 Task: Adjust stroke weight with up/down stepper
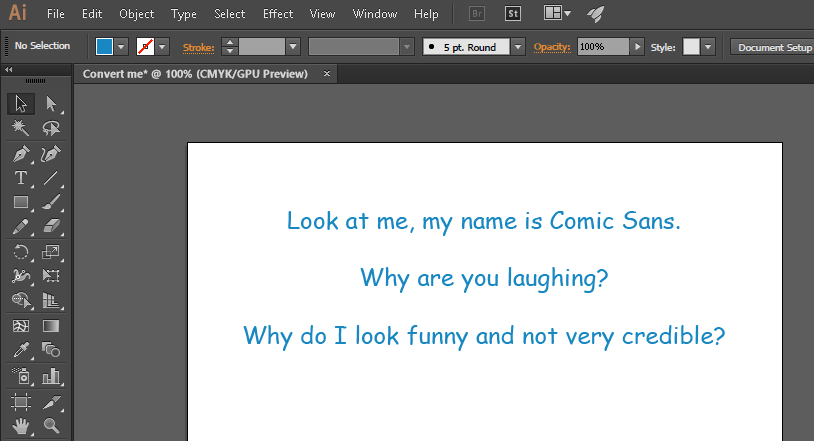(229, 47)
